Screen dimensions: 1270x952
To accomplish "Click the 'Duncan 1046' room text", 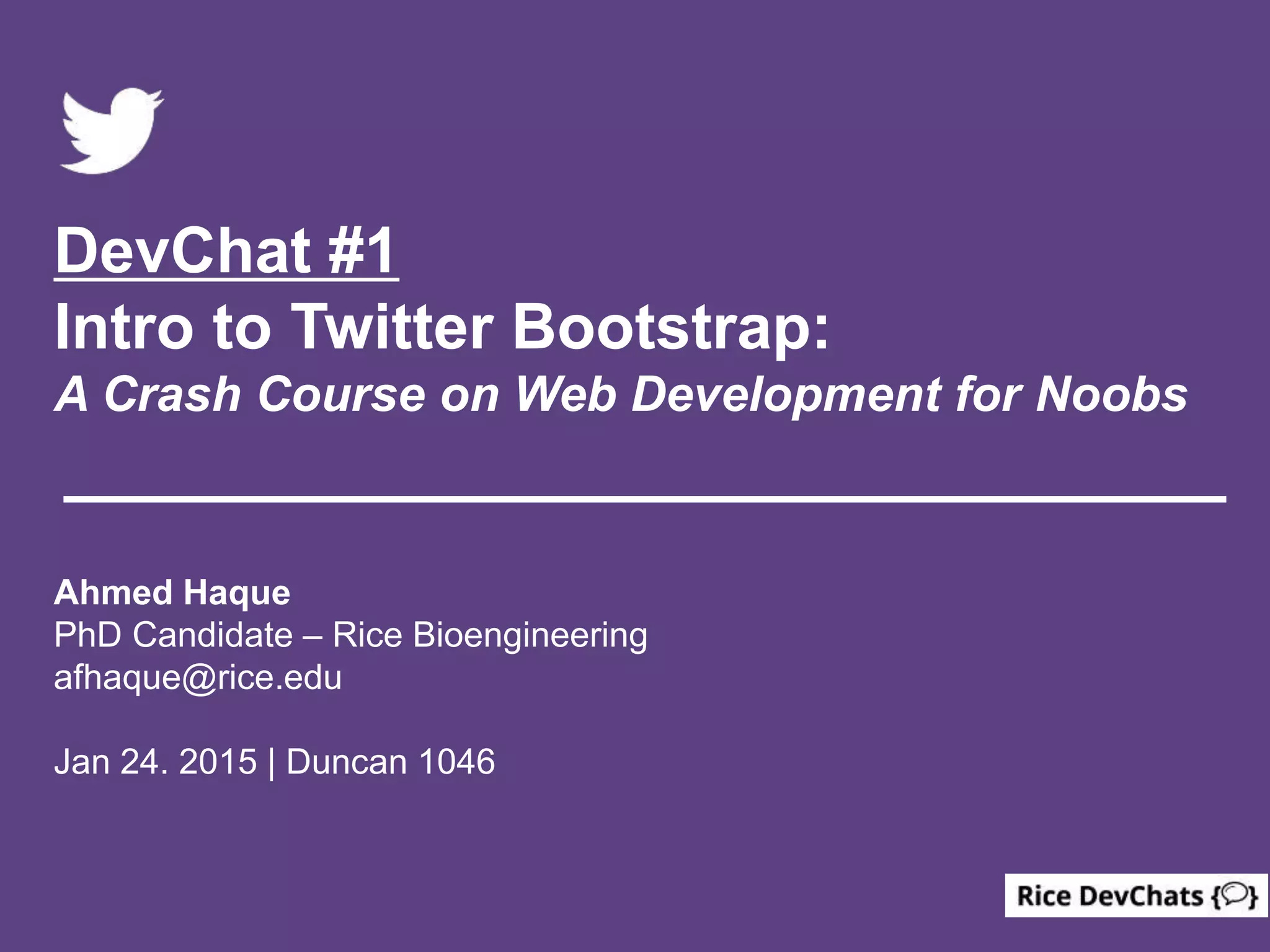I will (x=391, y=762).
